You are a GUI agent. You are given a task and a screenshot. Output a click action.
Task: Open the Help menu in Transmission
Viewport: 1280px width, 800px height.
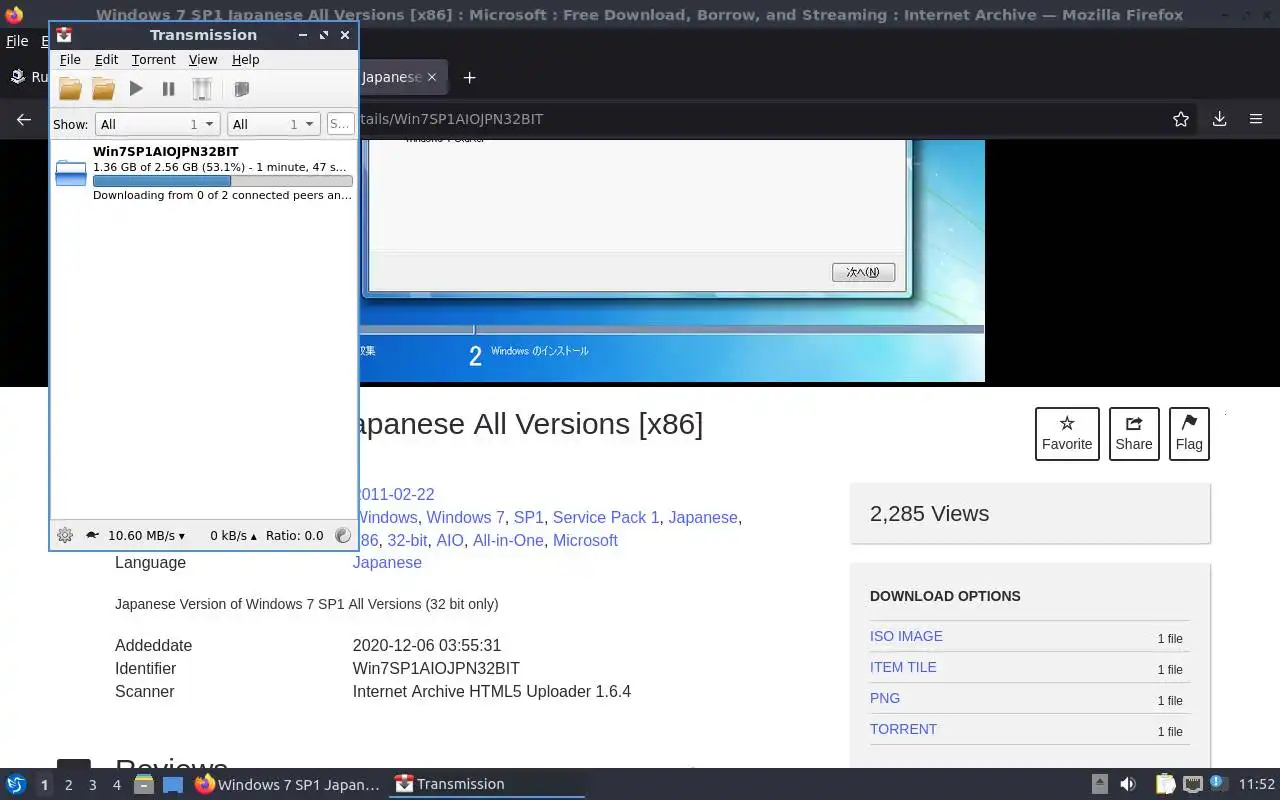pyautogui.click(x=245, y=60)
